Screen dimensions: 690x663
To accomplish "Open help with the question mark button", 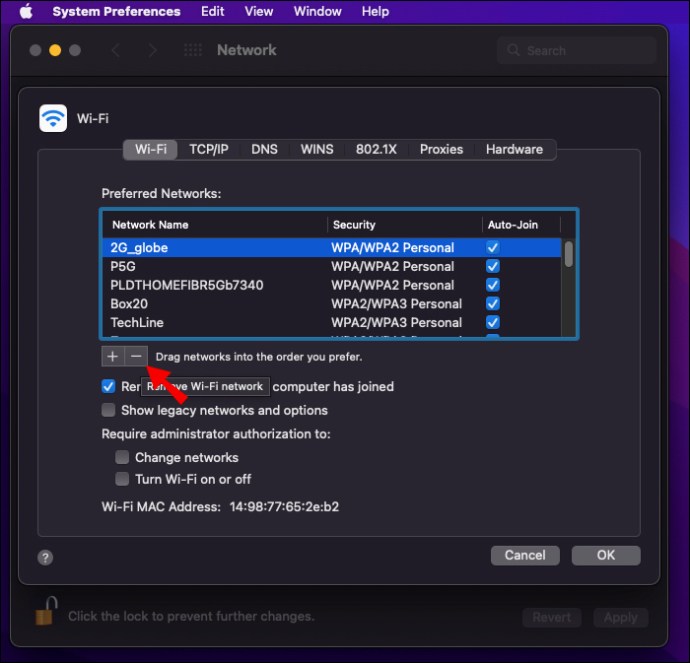I will pyautogui.click(x=45, y=557).
